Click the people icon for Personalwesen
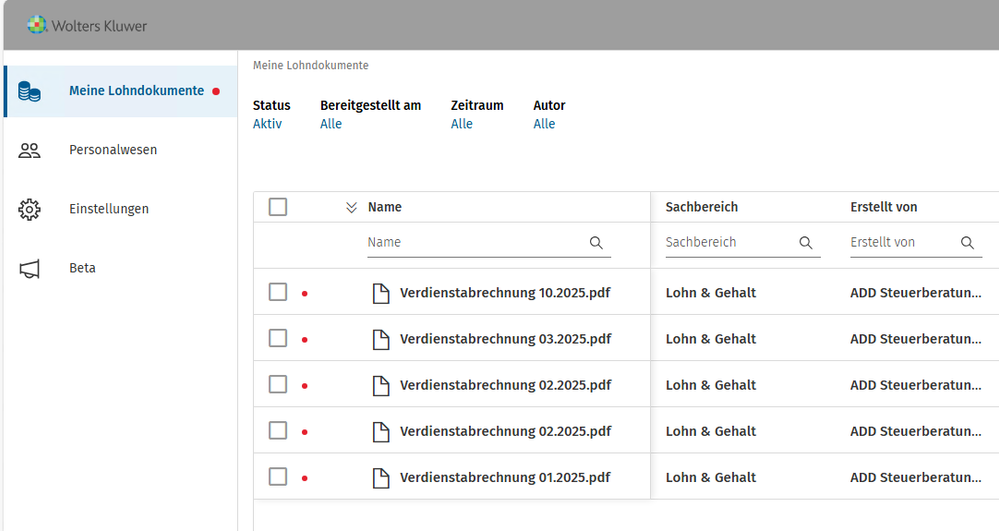 [29, 150]
